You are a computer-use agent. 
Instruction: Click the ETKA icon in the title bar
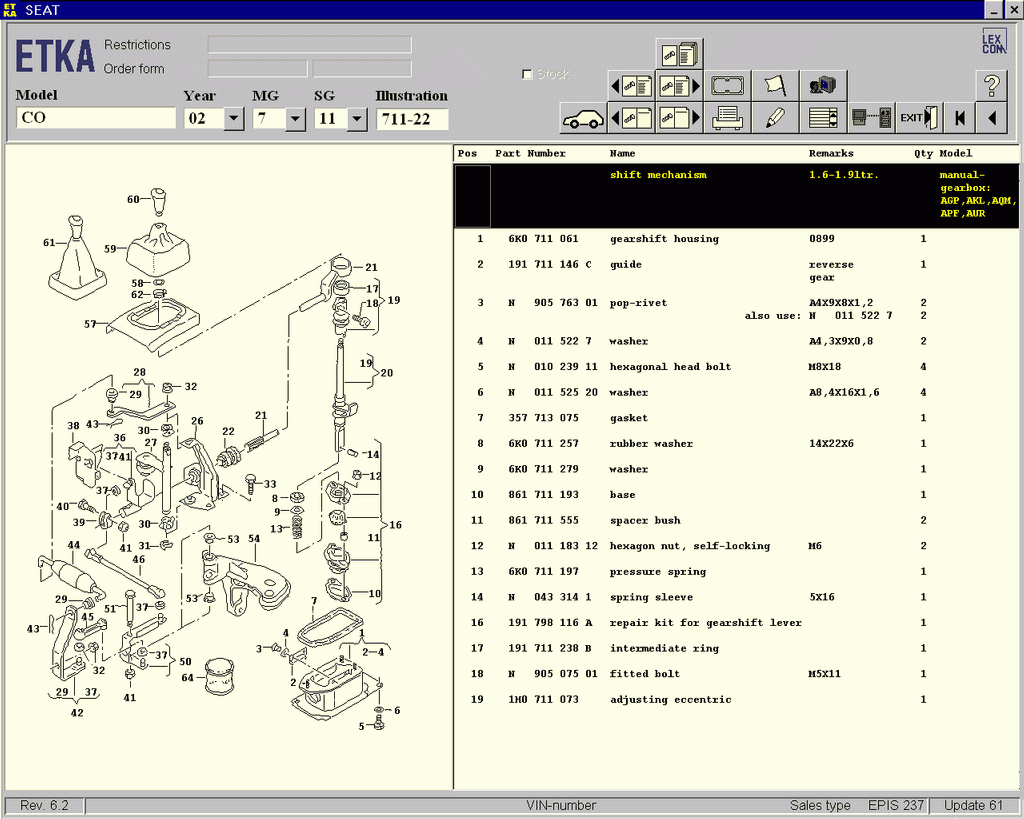point(10,10)
